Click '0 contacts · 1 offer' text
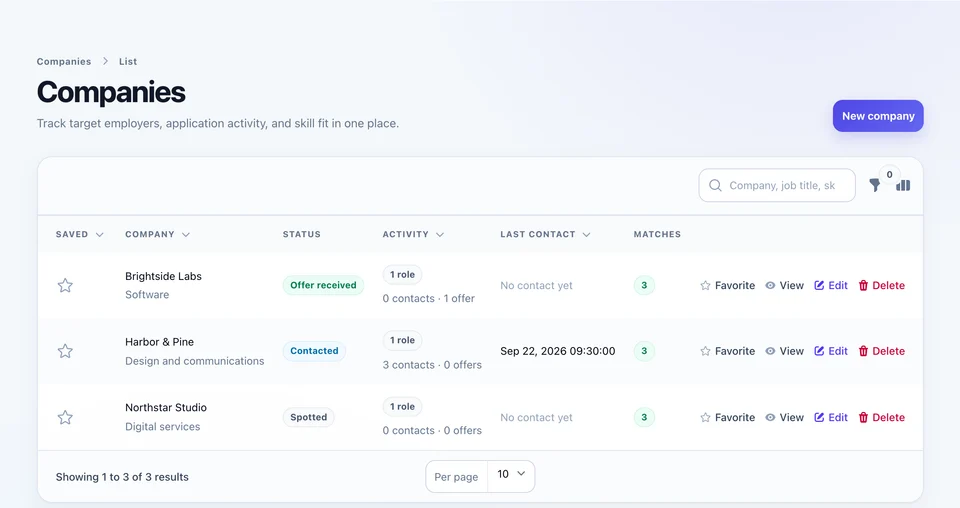The height and width of the screenshot is (508, 960). click(x=429, y=299)
